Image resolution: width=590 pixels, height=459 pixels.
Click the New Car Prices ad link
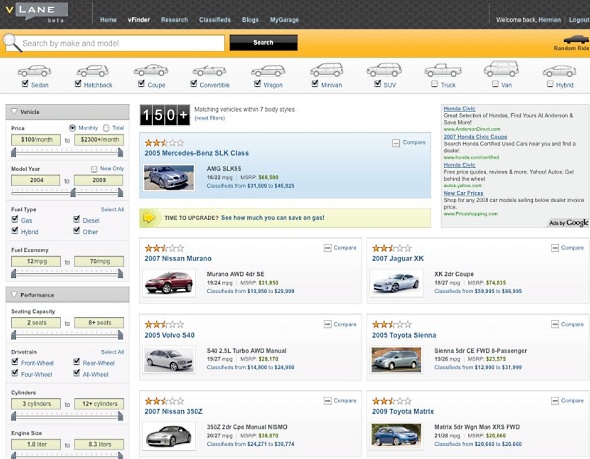pyautogui.click(x=463, y=193)
